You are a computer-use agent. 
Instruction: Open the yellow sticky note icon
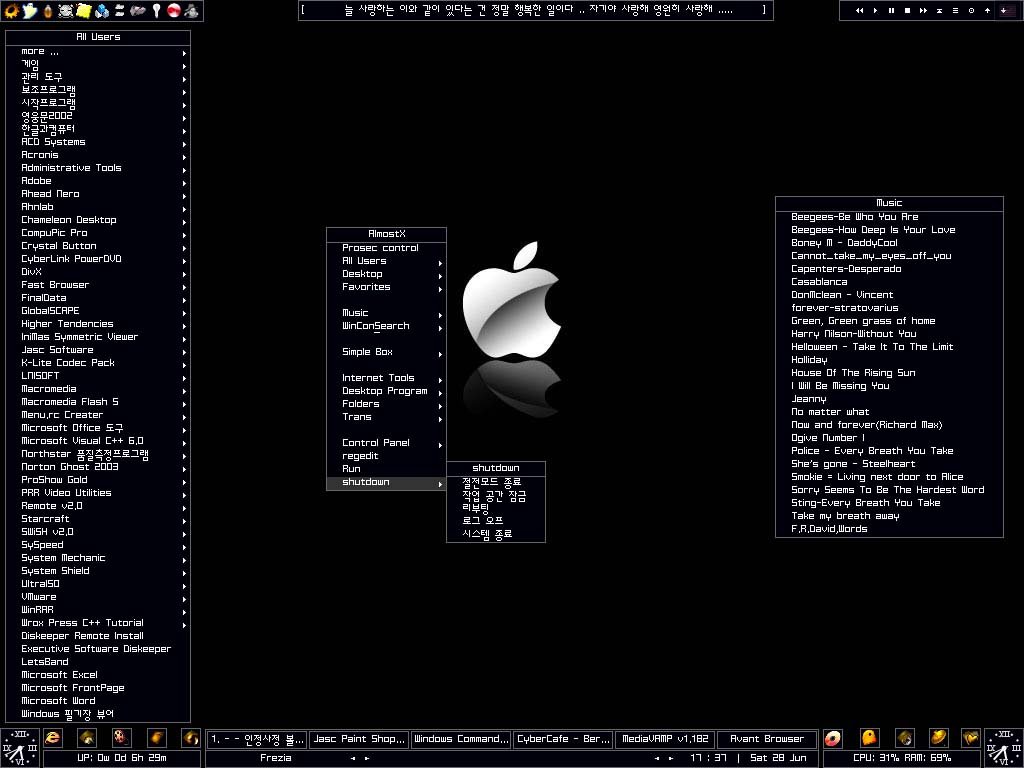[x=84, y=10]
